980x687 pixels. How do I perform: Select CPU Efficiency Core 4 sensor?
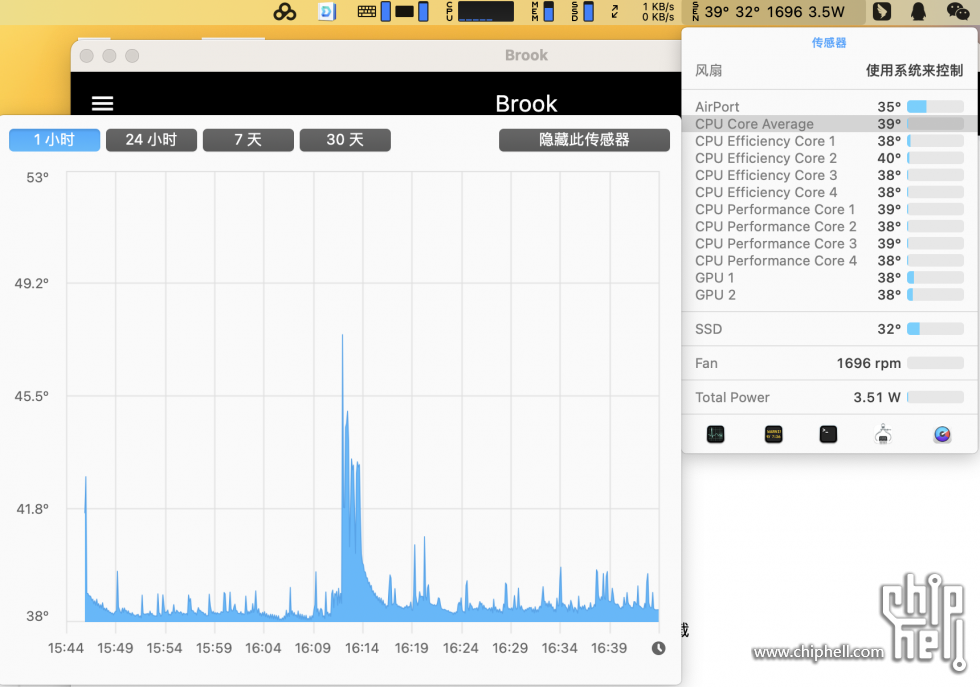point(829,192)
